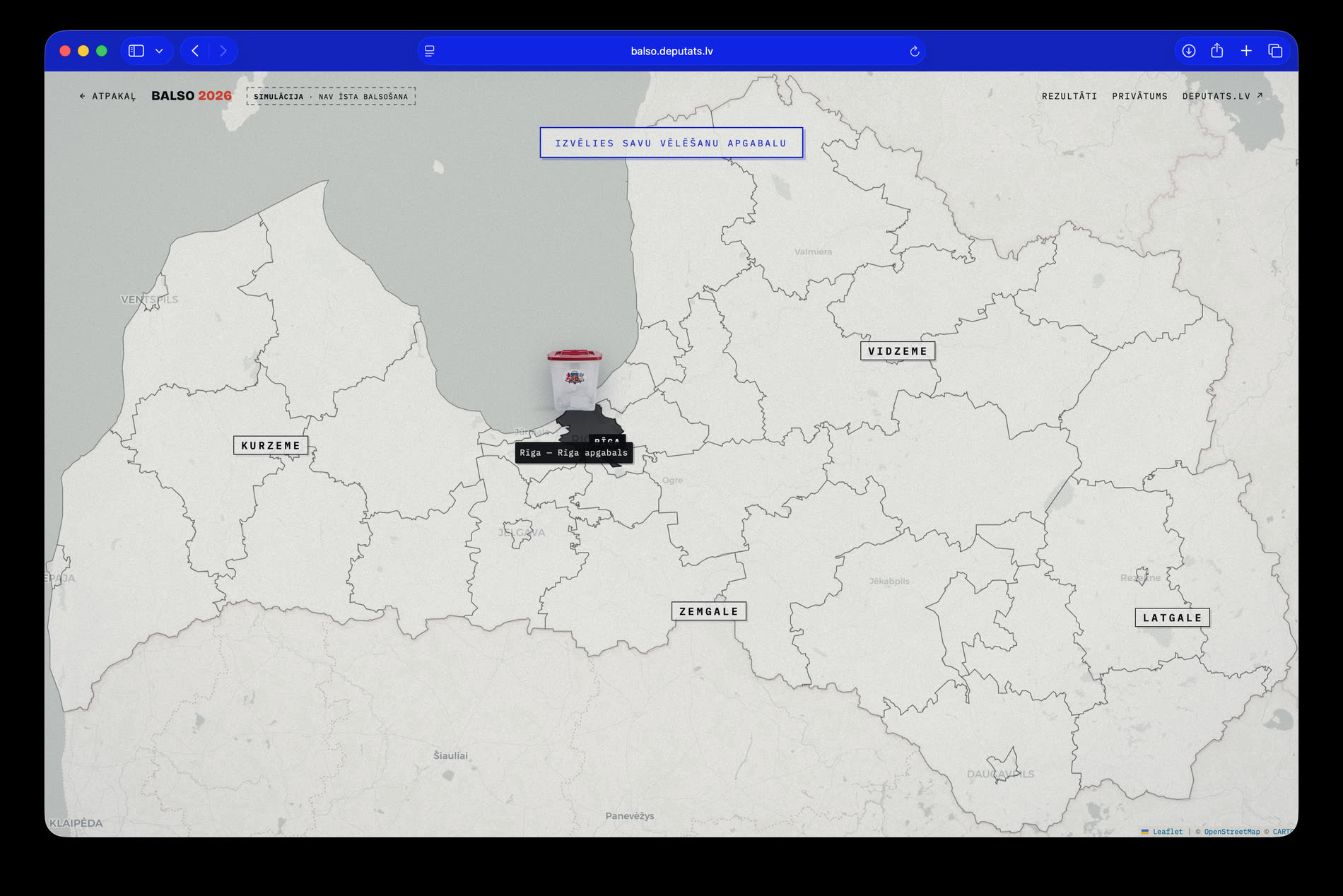
Task: Select the LATGALE region label
Action: tap(1173, 618)
